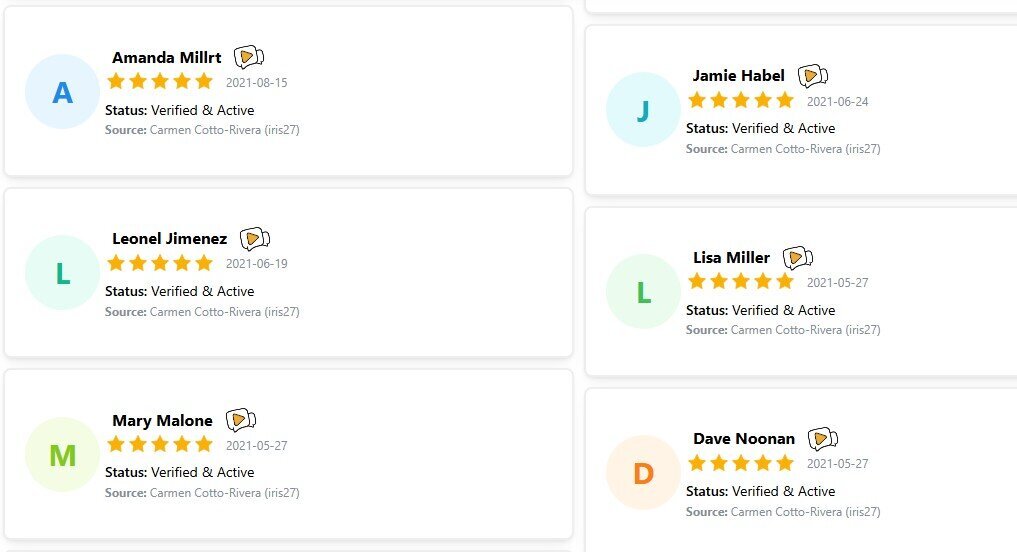Viewport: 1017px width, 552px height.
Task: Click the badge icon beside Mary Malone
Action: tap(241, 420)
